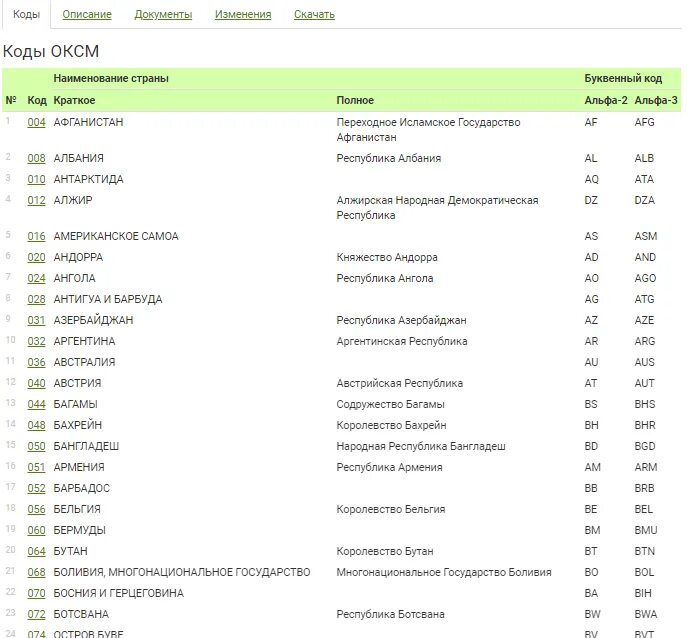The image size is (687, 638).
Task: Select the Alpha-3 code ARM
Action: [646, 468]
